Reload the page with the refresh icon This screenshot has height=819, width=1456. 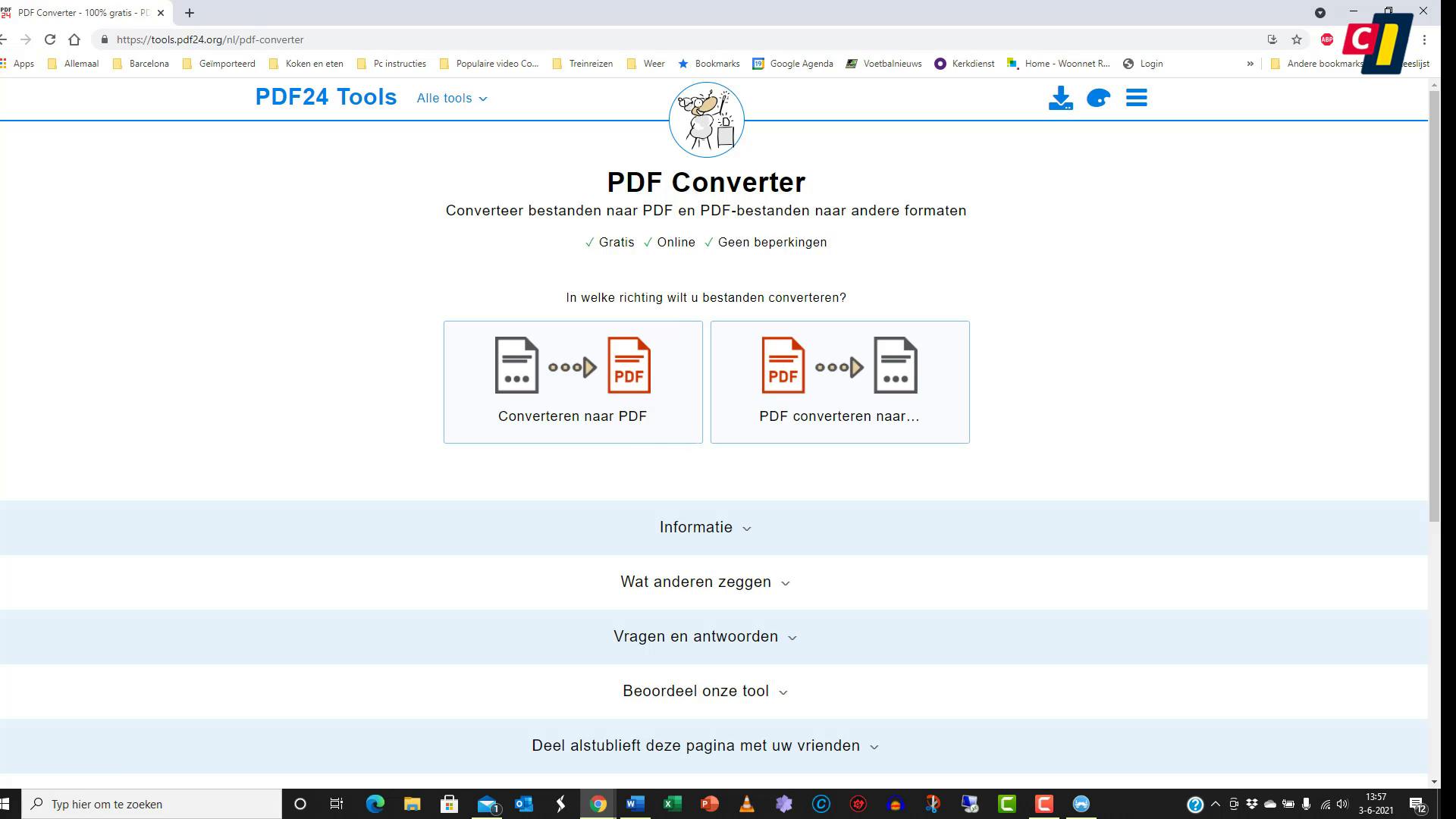click(50, 39)
